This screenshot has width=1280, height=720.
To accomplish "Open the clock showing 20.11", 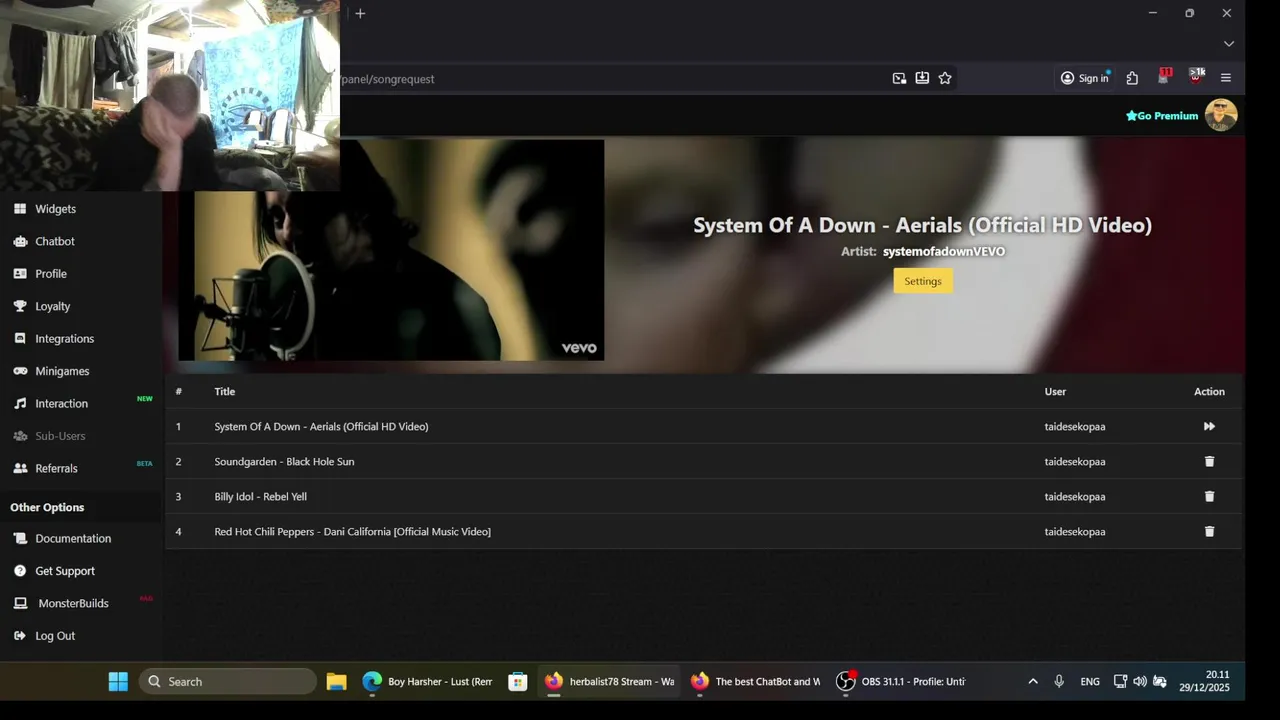I will (1203, 682).
